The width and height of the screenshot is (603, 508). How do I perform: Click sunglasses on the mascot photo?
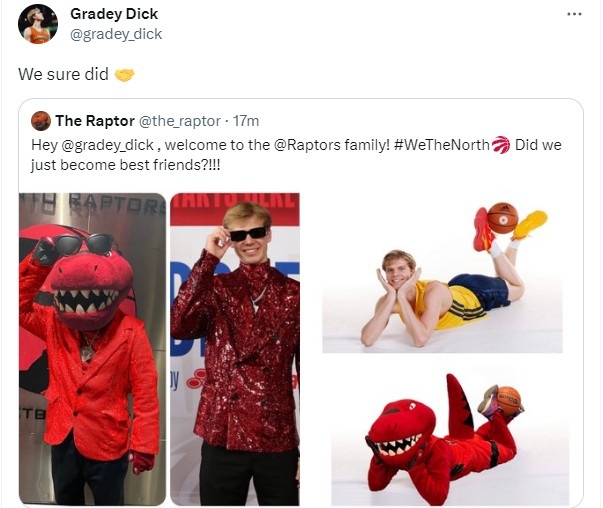(83, 245)
